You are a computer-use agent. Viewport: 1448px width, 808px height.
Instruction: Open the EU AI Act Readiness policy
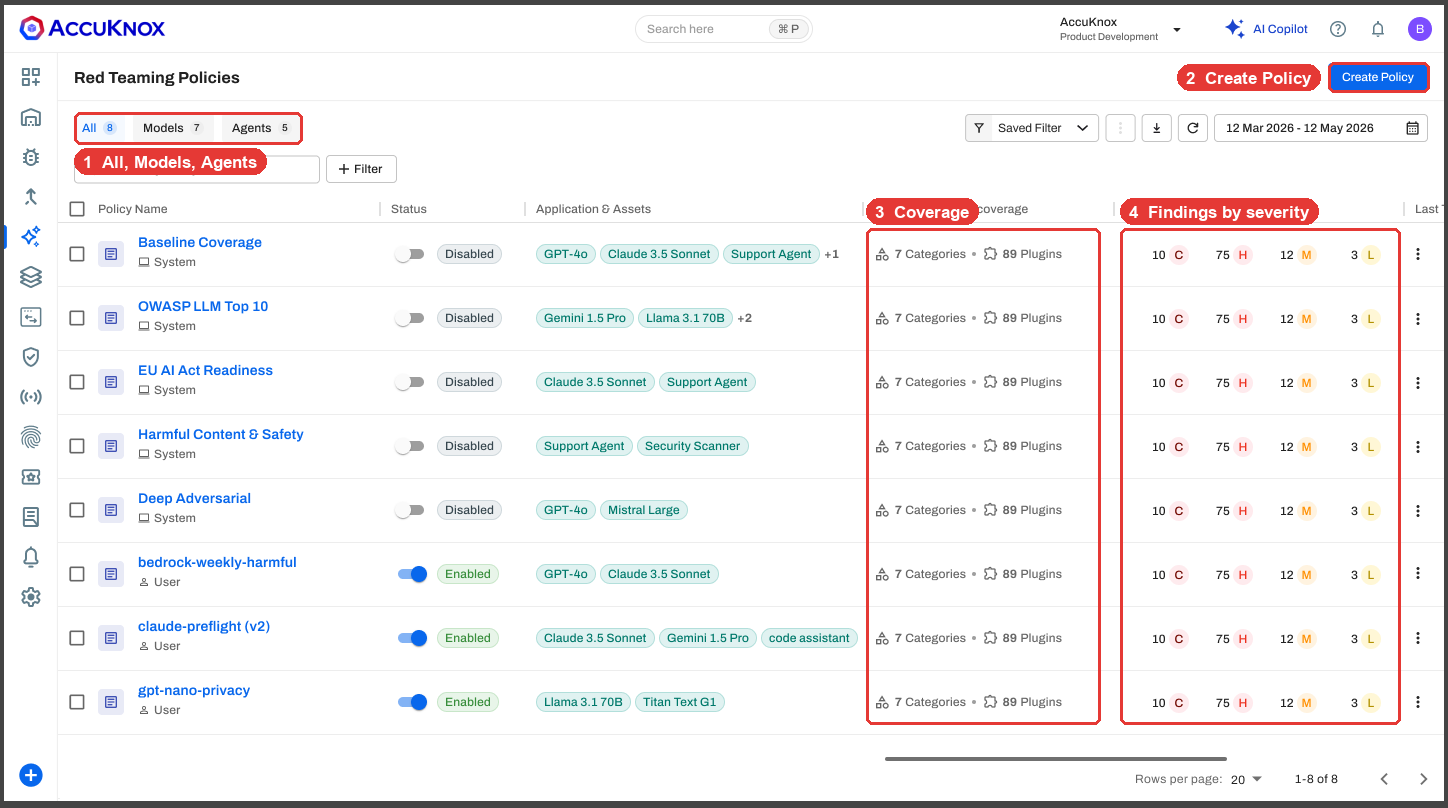tap(205, 370)
